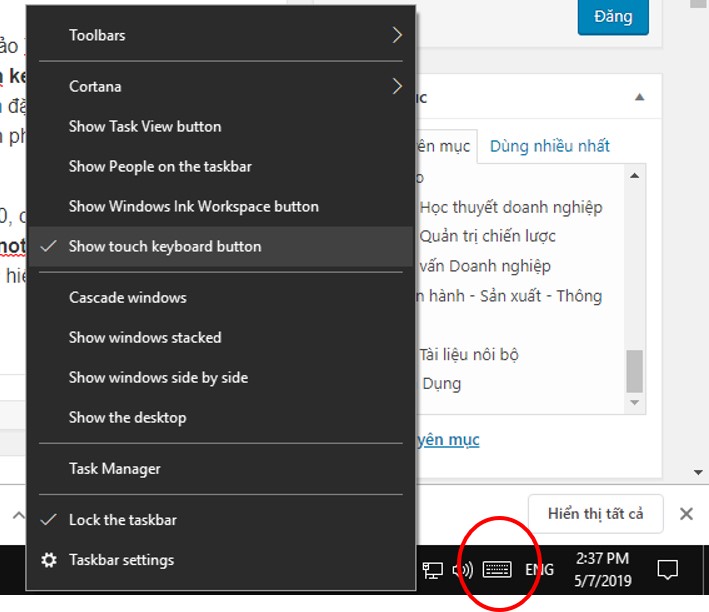
Task: Open Task Manager from context menu
Action: coord(114,468)
